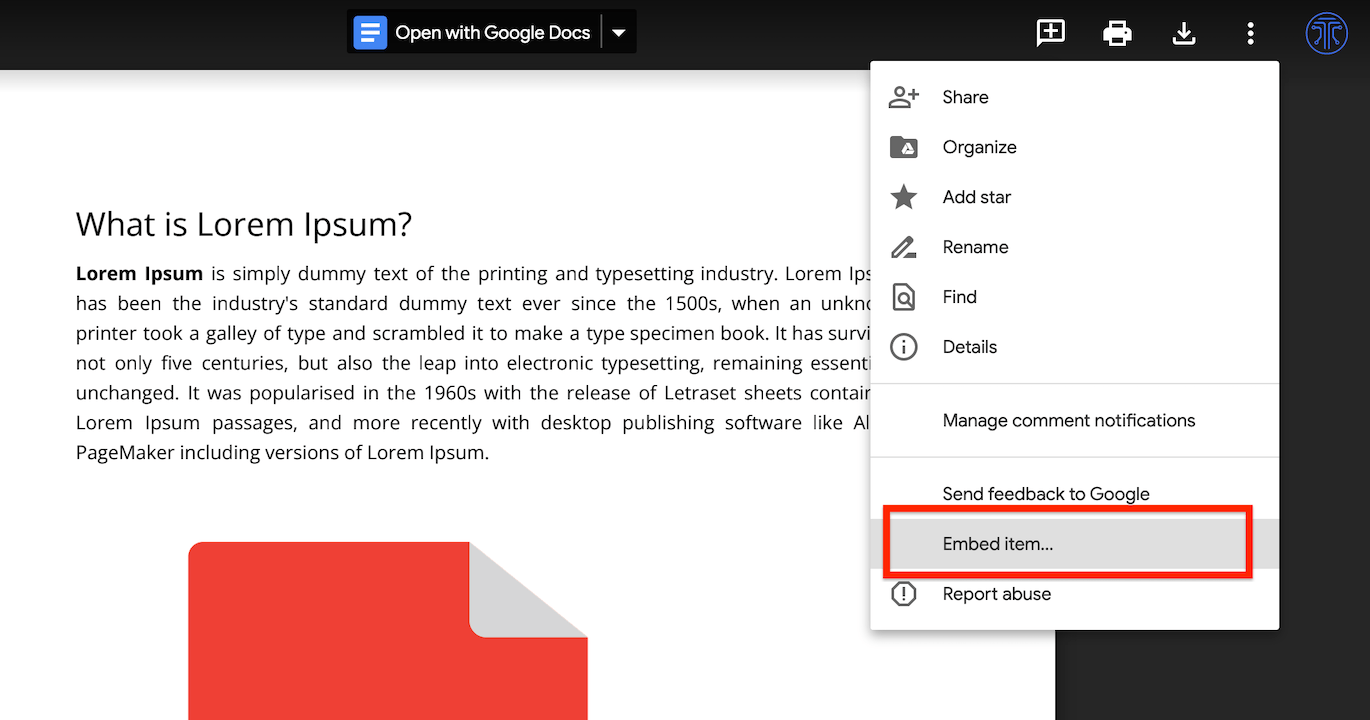Choose Report abuse menu entry
Screen dimensions: 1370x720
(x=996, y=594)
